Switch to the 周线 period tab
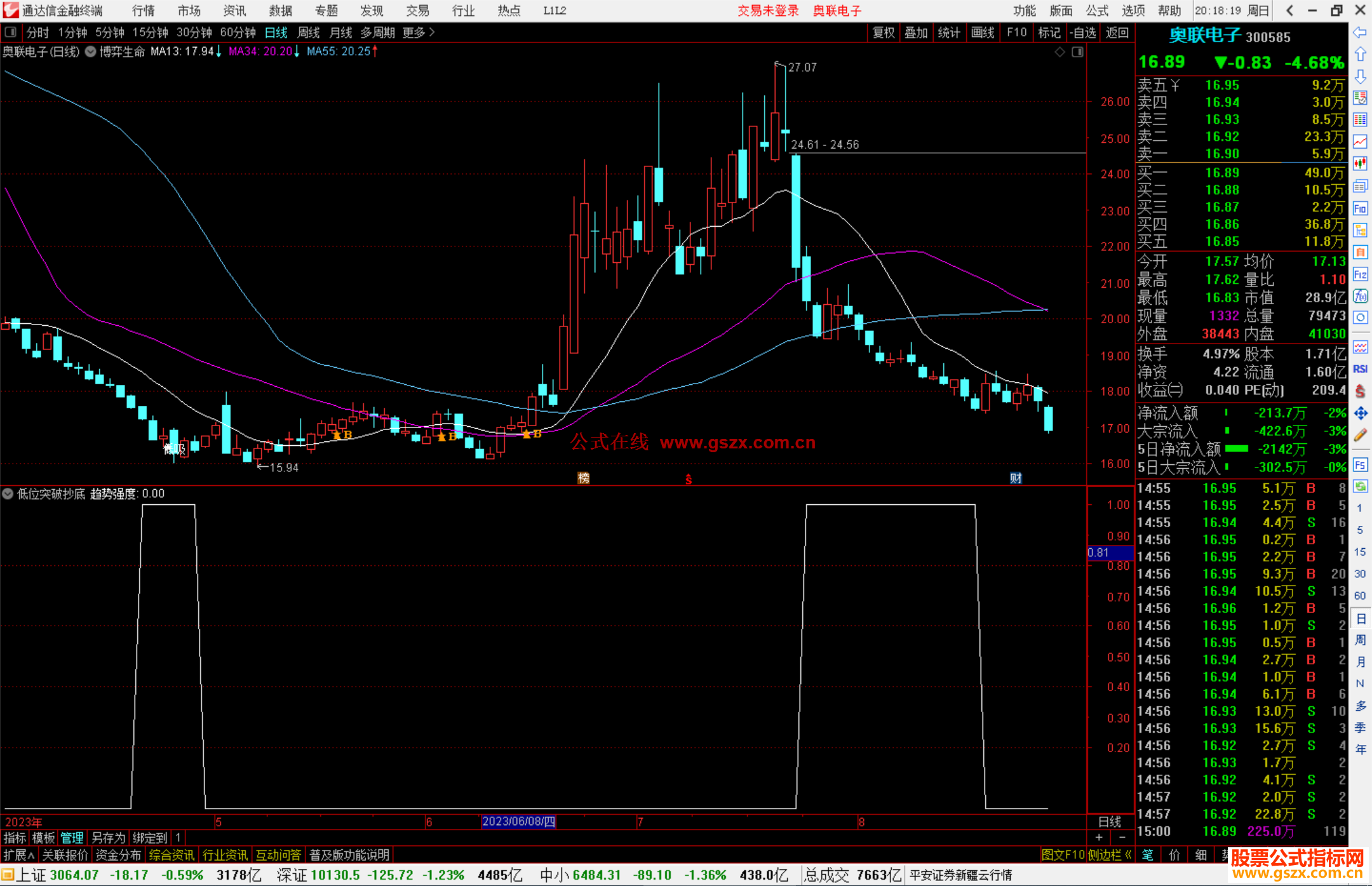Image resolution: width=1372 pixels, height=886 pixels. tap(309, 32)
